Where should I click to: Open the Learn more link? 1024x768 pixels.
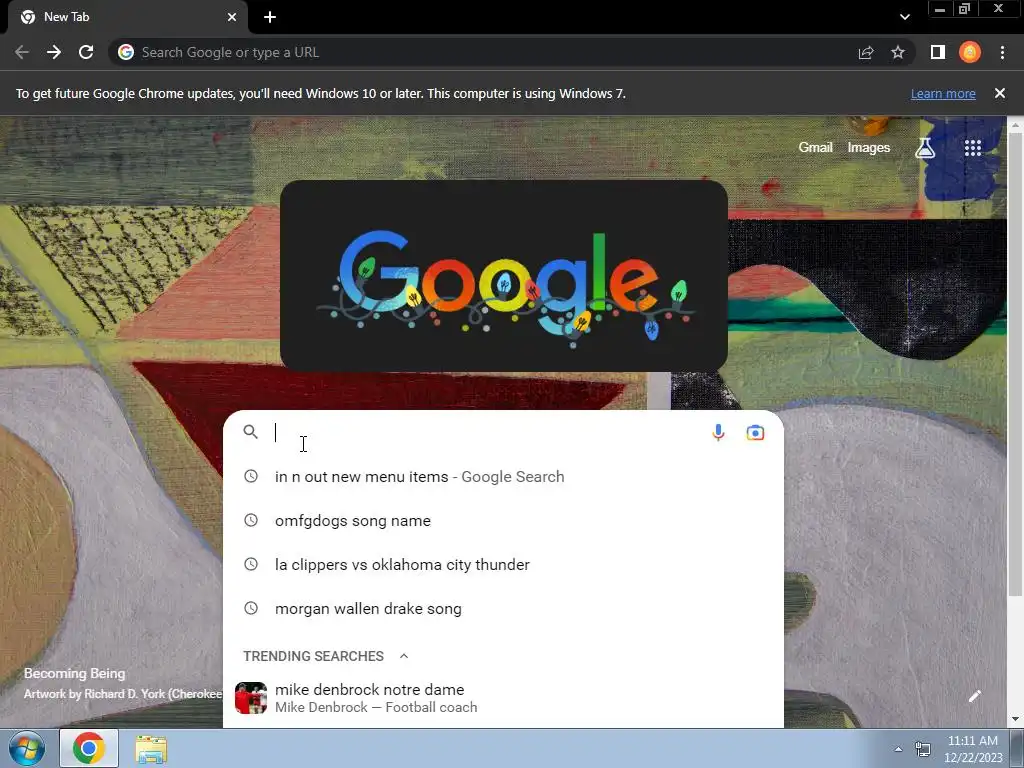[x=943, y=93]
